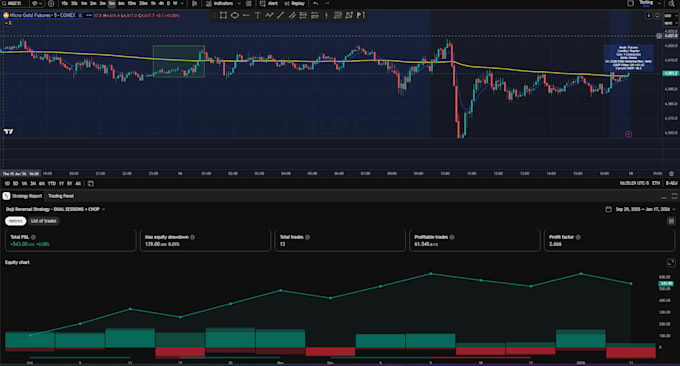Select the Rectangle drawing tool
680x366 pixels.
(223, 15)
